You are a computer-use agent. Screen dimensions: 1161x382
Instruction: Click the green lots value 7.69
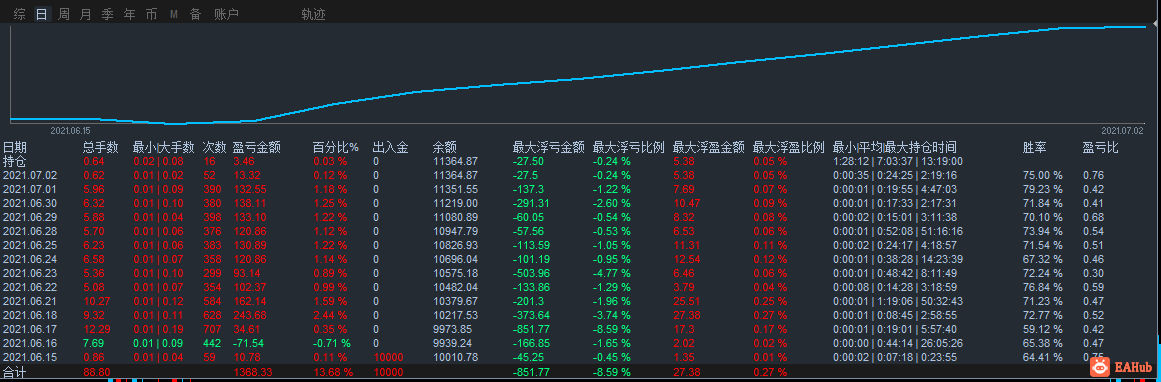[x=94, y=343]
